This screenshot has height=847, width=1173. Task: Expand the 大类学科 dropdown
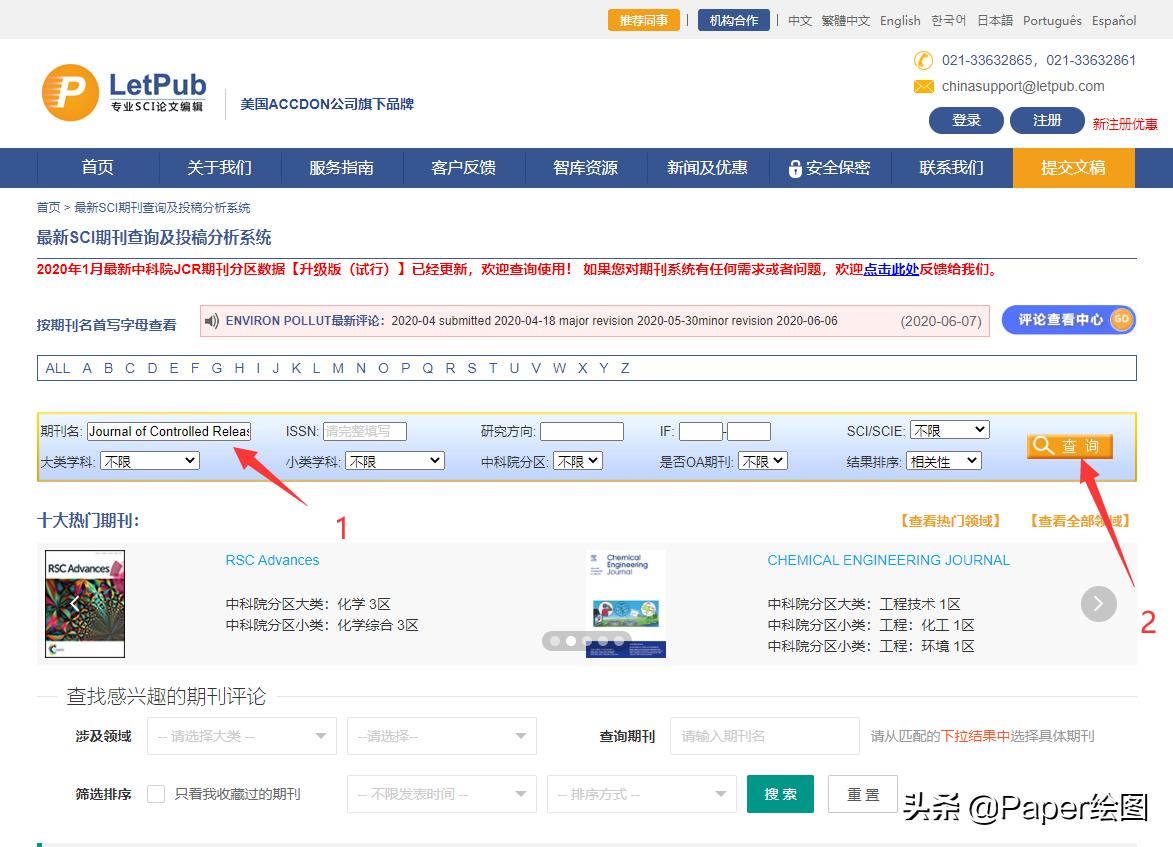tap(149, 461)
